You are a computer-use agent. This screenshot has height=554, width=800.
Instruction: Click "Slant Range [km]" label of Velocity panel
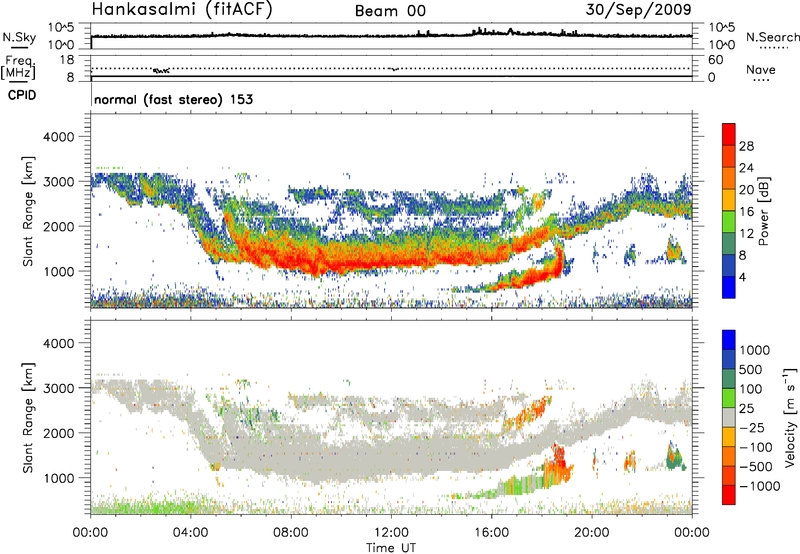[x=28, y=418]
